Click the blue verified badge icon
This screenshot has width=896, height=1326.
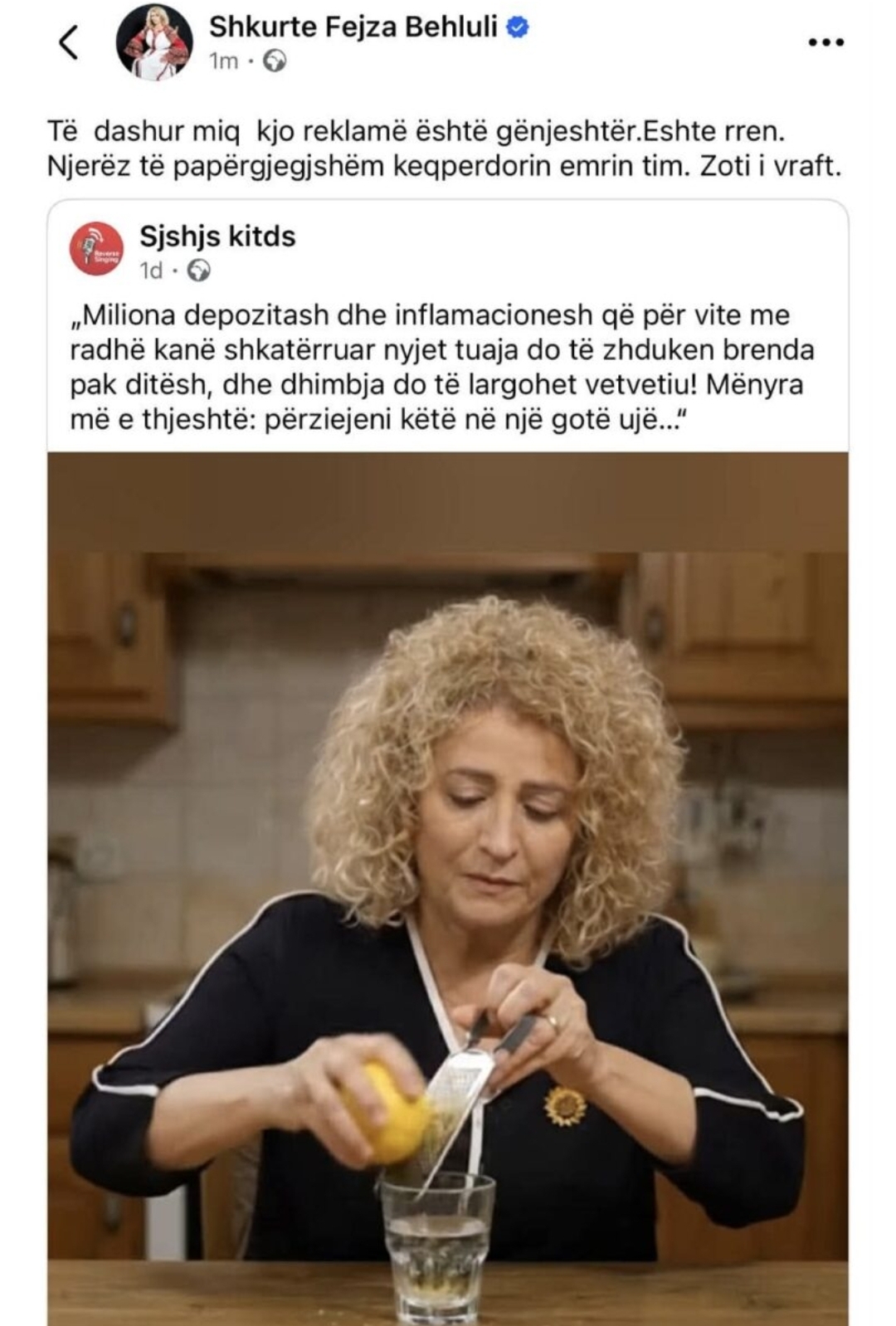click(x=518, y=27)
